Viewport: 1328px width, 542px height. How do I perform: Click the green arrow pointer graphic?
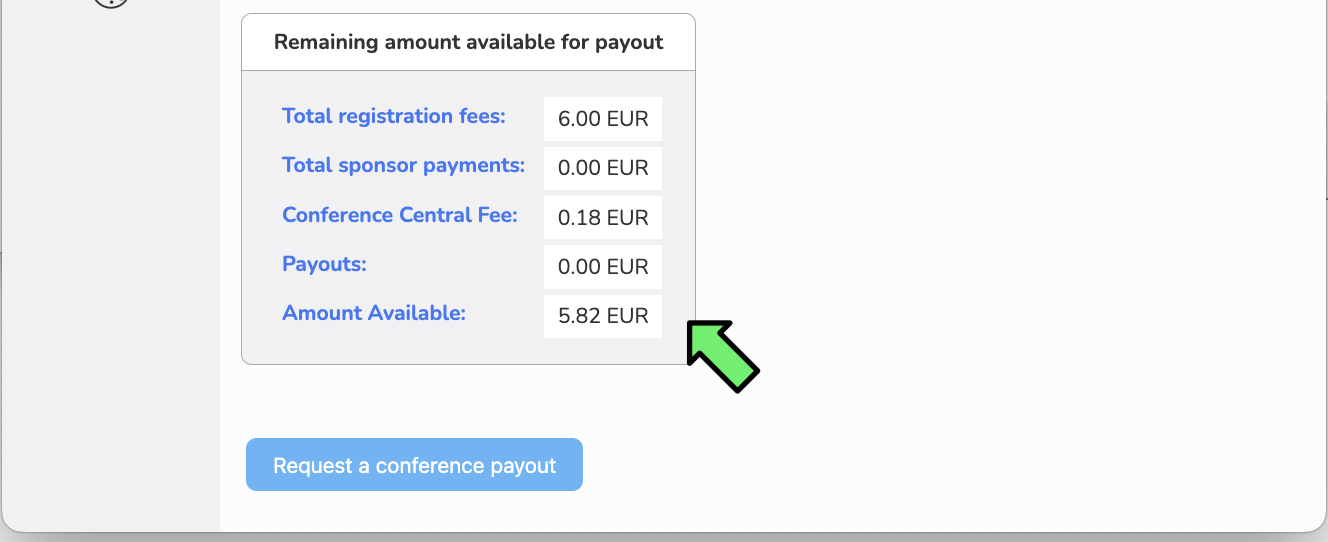[x=723, y=356]
